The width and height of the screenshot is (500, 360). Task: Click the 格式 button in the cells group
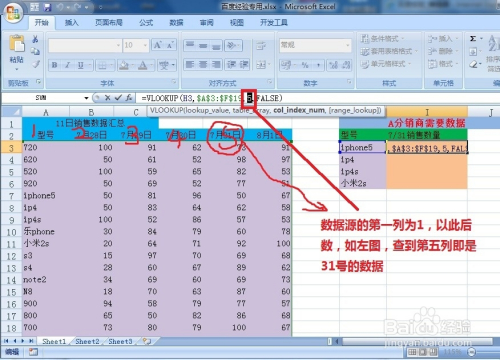tap(443, 63)
